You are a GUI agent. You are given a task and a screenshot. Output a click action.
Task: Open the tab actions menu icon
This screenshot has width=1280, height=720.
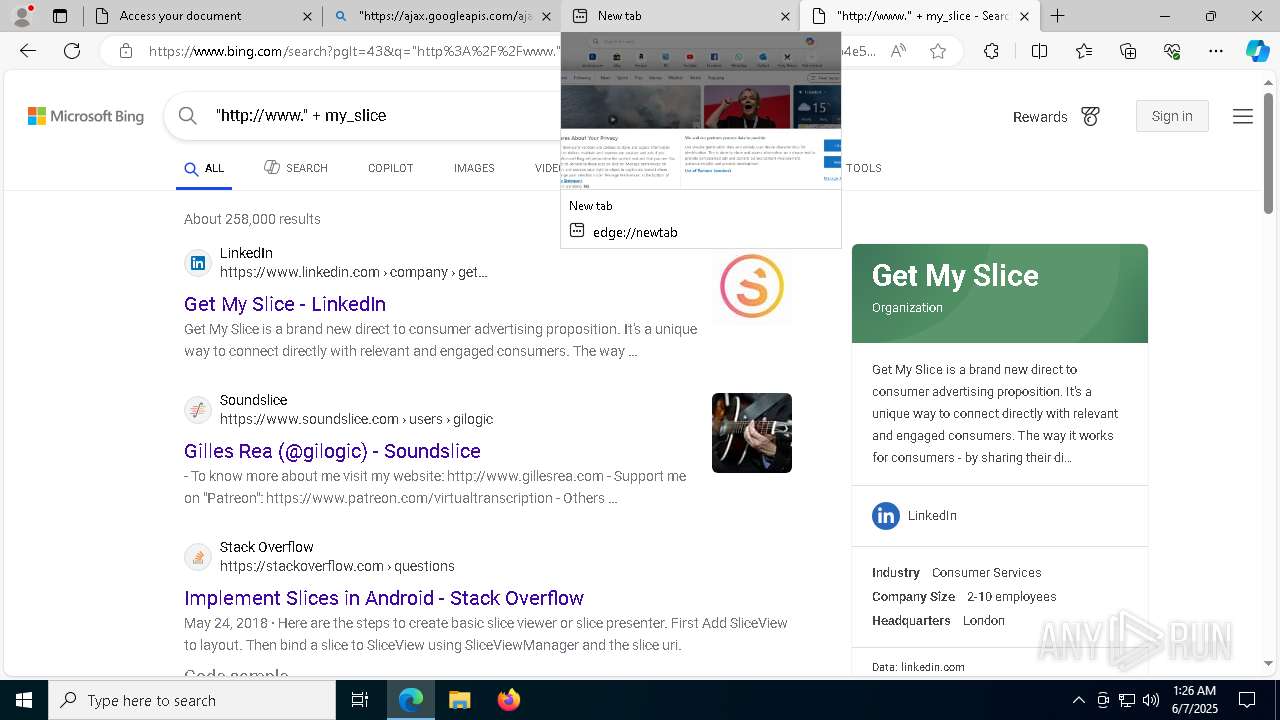pos(60,16)
